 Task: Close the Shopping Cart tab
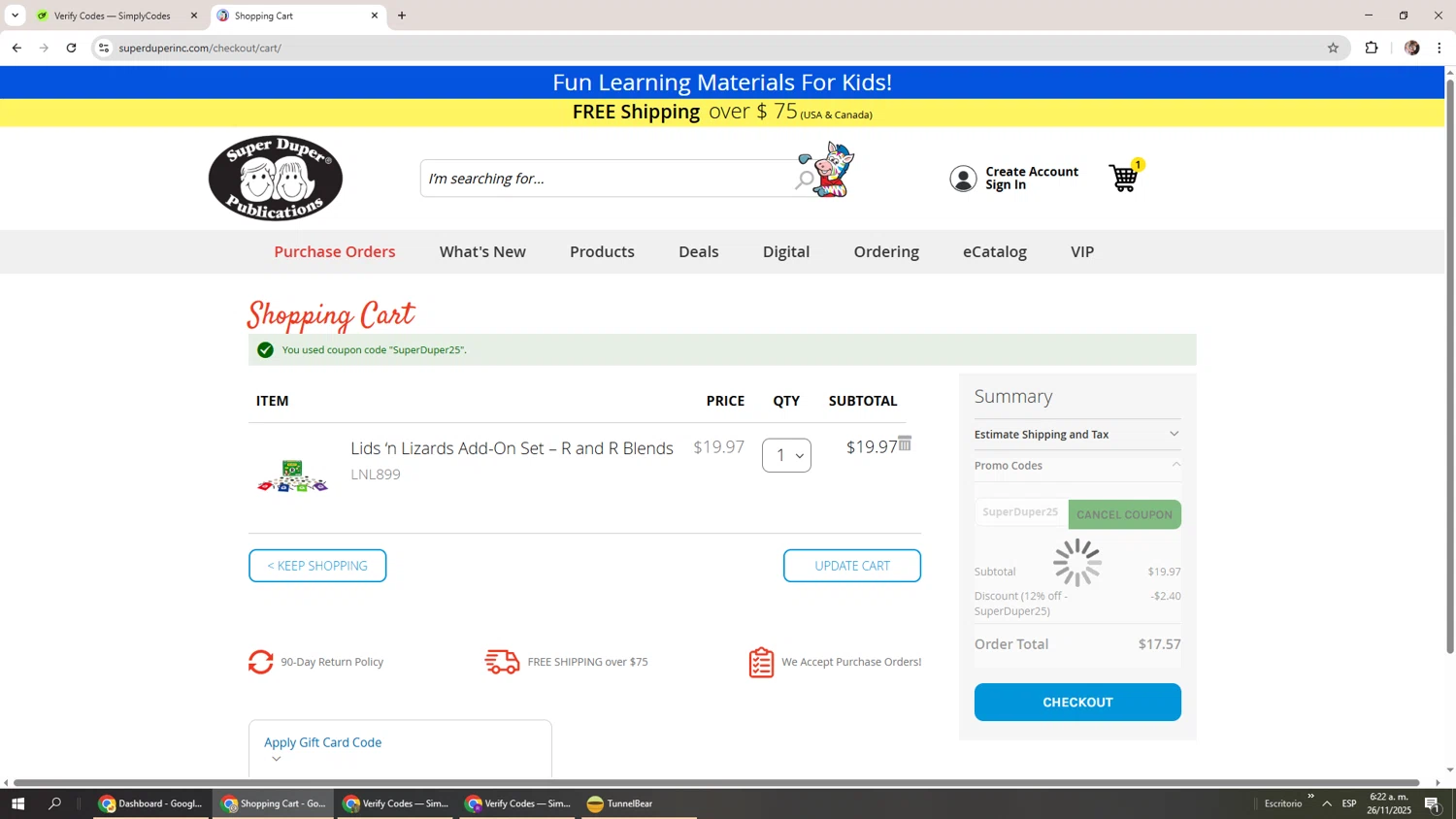[x=375, y=16]
